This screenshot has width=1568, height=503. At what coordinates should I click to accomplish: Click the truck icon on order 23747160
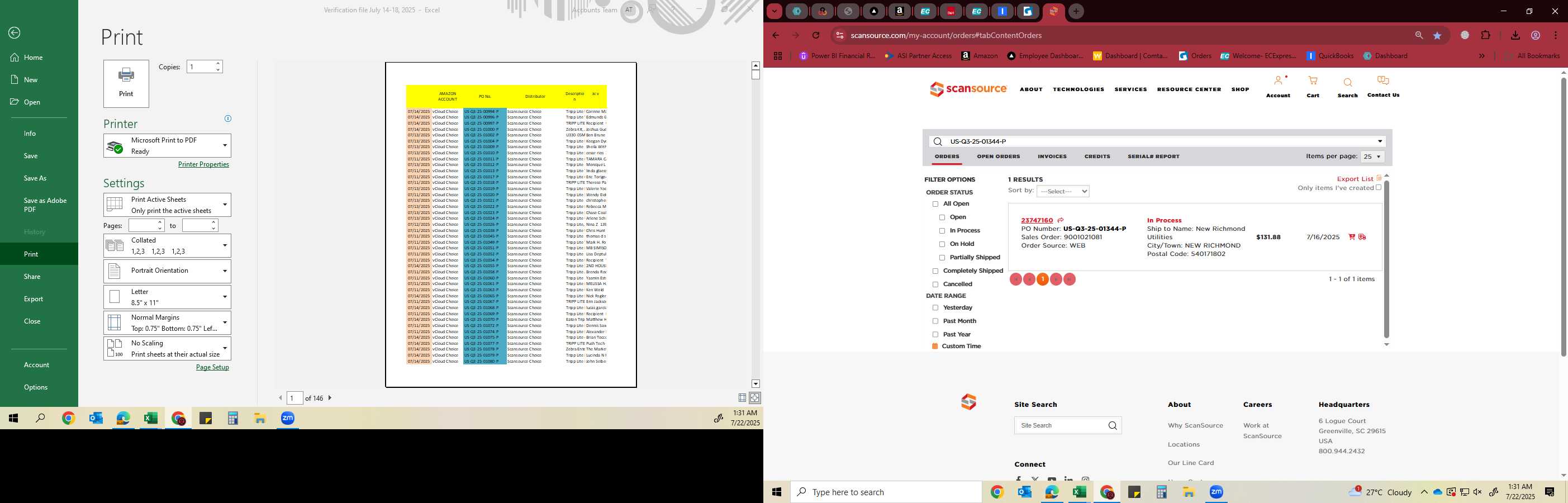[1362, 237]
